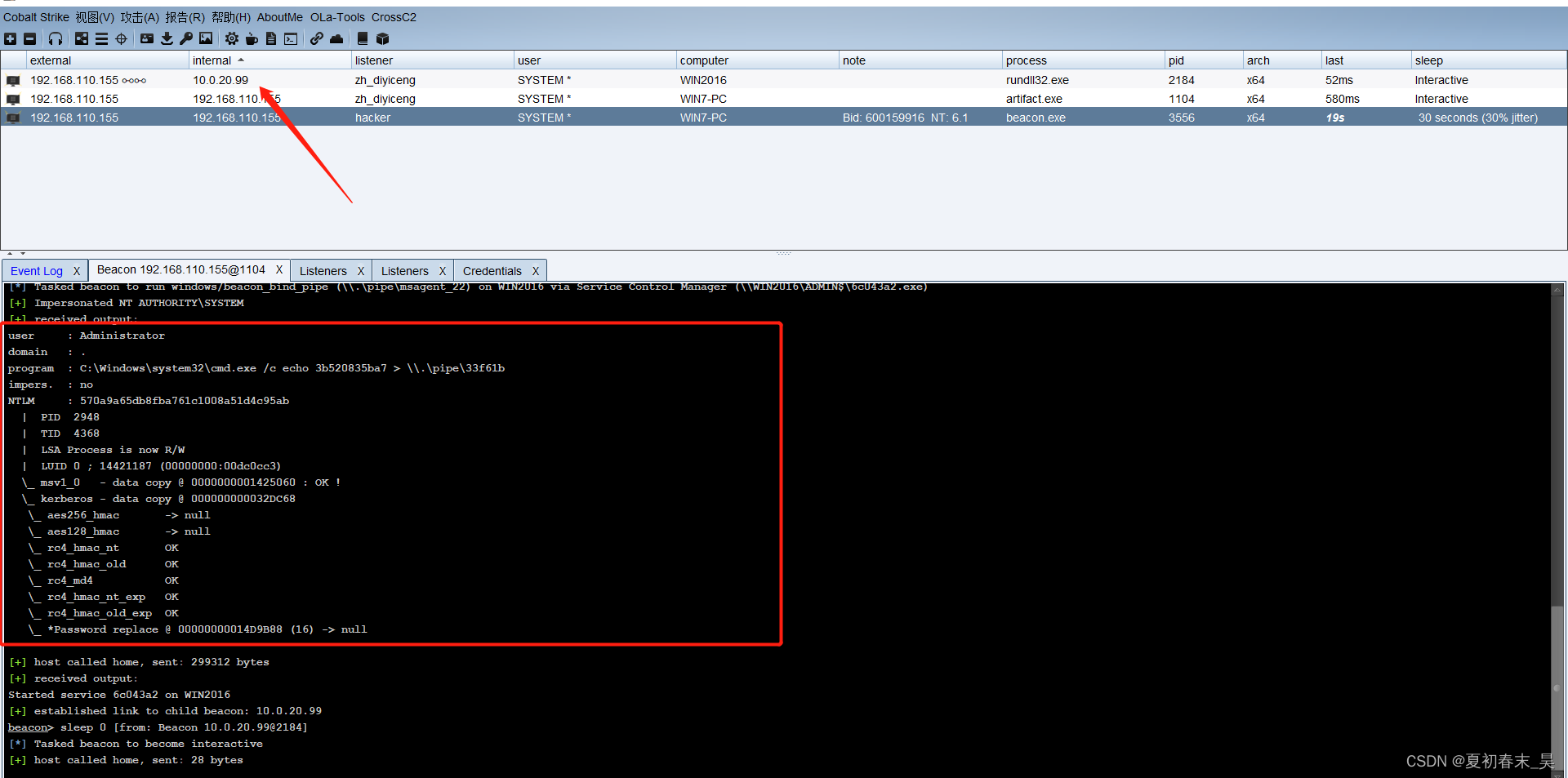This screenshot has width=1568, height=778.
Task: Open the 攻击(A) menu
Action: pos(140,17)
